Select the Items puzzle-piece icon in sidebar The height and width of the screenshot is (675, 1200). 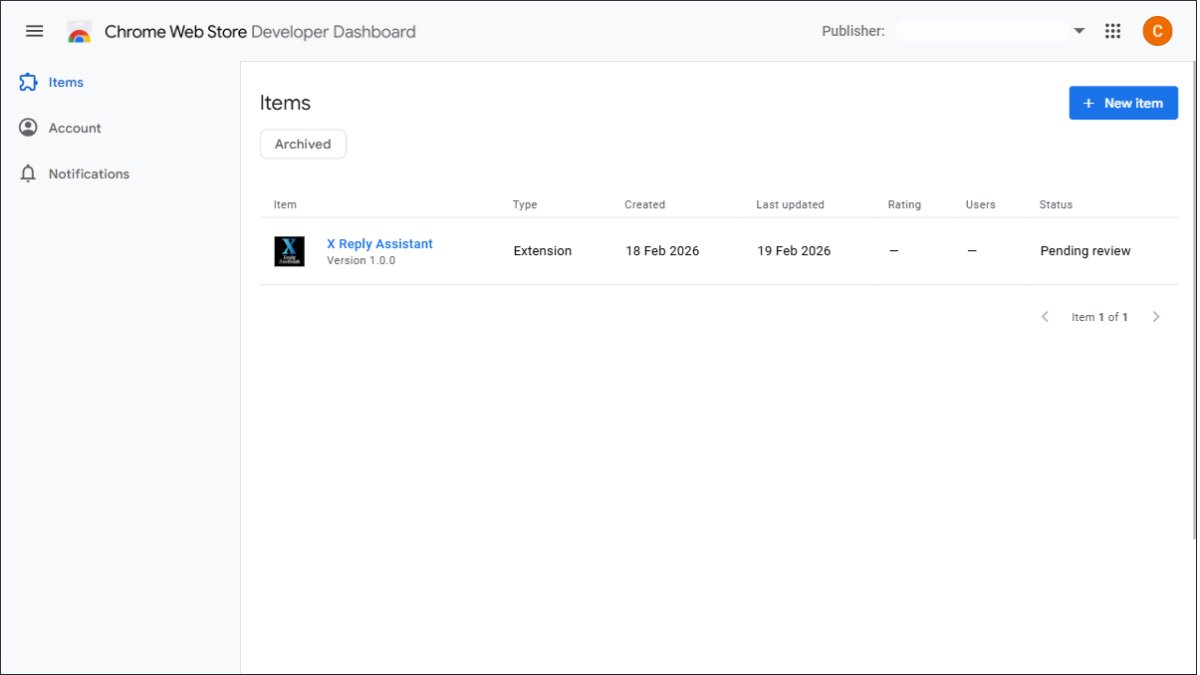click(x=28, y=82)
